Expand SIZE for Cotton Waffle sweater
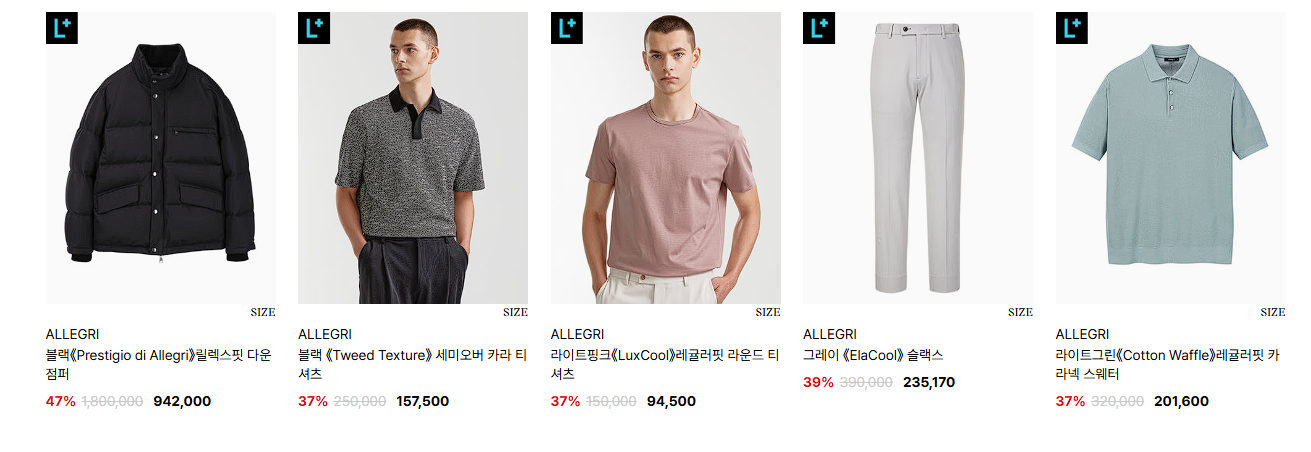The image size is (1311, 452). pos(1273,312)
